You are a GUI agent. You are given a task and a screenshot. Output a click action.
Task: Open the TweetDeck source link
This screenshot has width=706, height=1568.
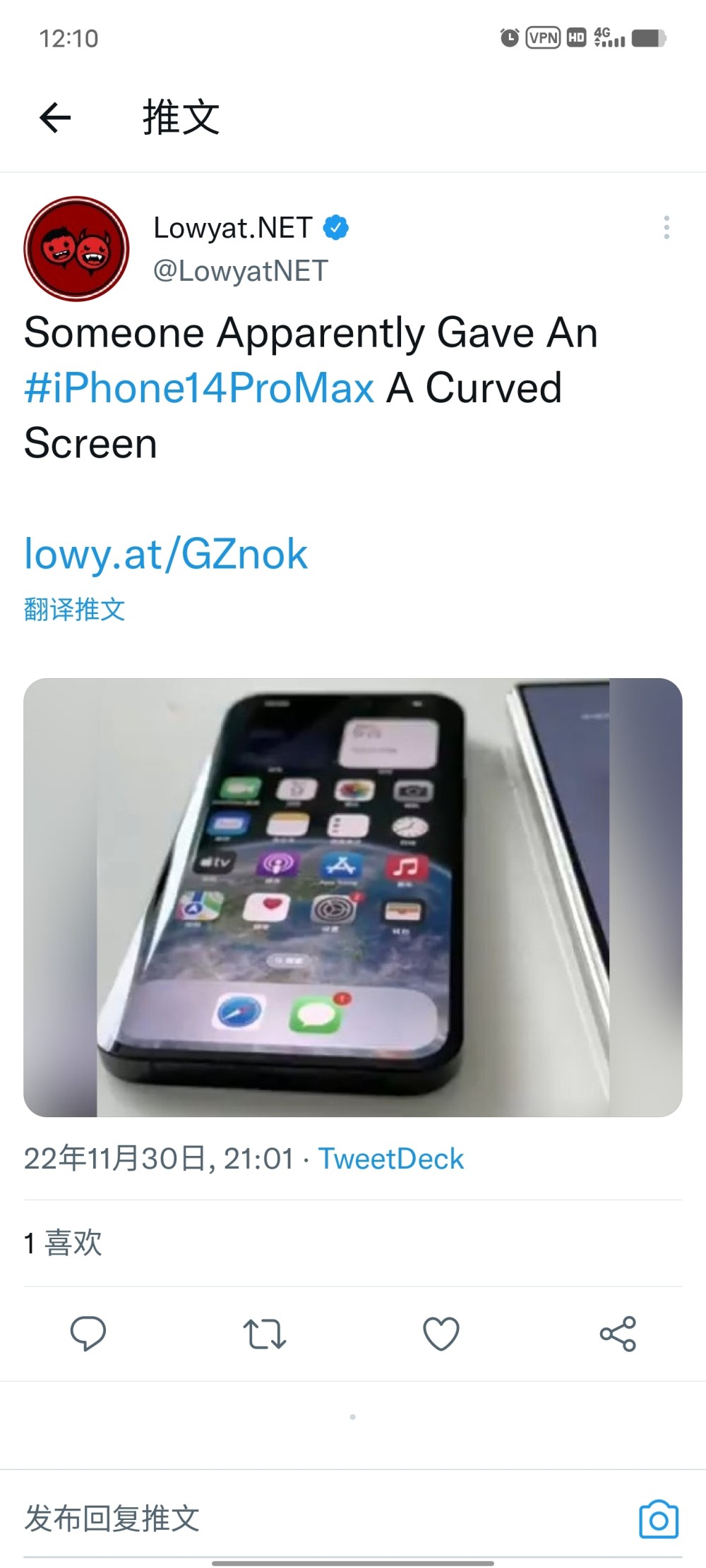pos(391,1159)
